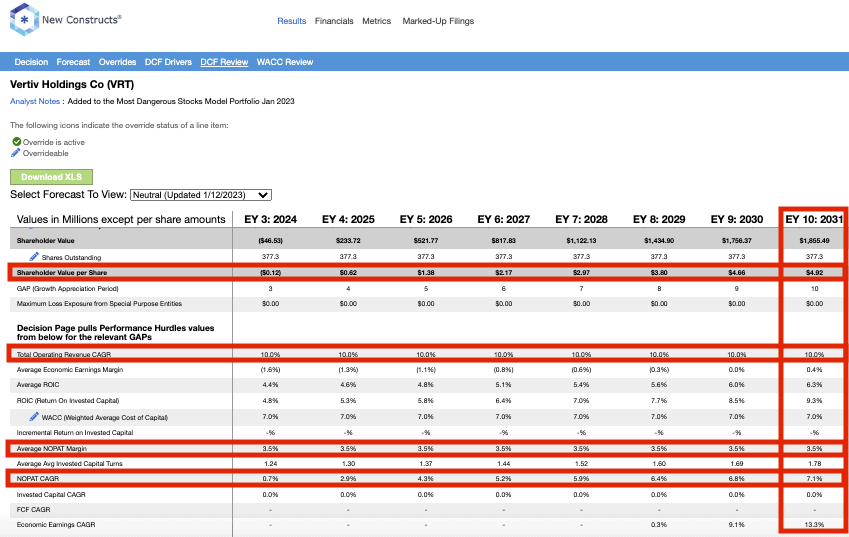Click the Average Avg Invested Capital Turns label
The width and height of the screenshot is (849, 537).
pyautogui.click(x=69, y=463)
